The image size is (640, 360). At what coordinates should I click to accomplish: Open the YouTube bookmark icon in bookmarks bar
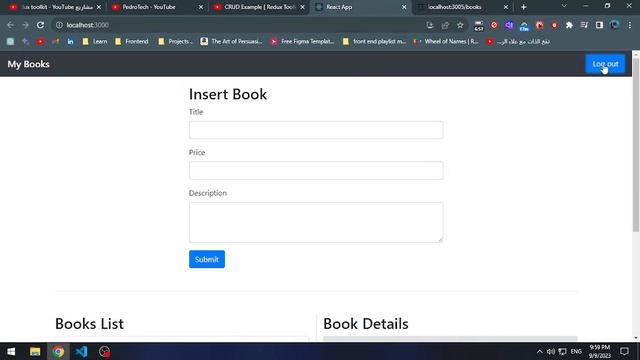(x=40, y=41)
